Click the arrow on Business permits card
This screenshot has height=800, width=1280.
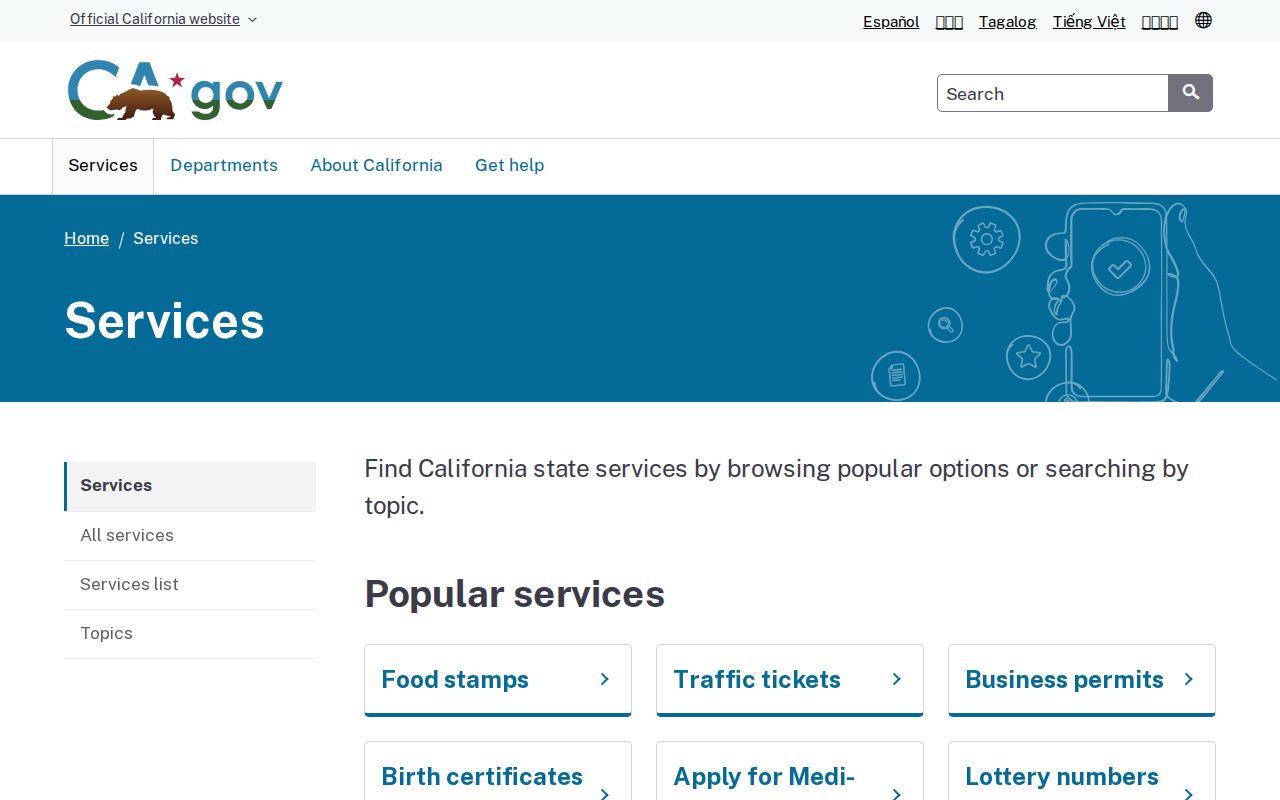(1188, 679)
